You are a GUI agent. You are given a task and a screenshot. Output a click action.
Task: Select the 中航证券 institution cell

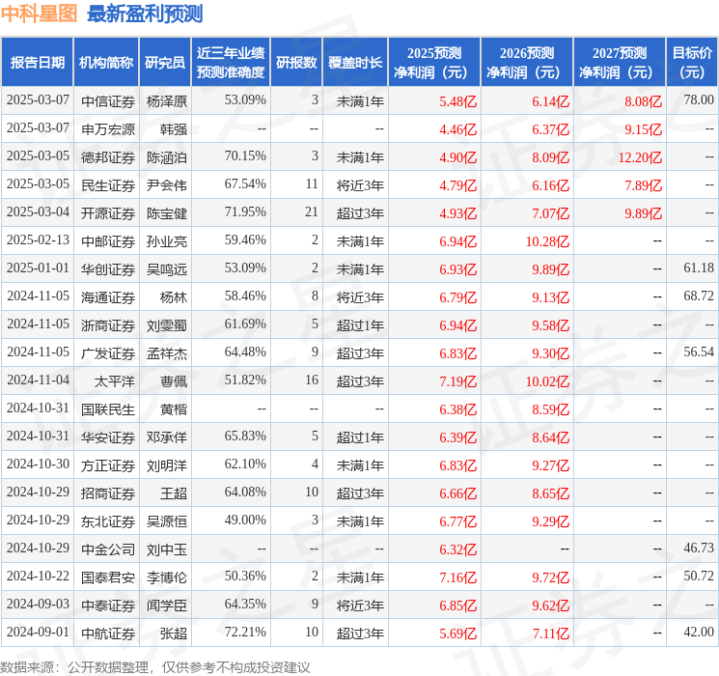[108, 633]
